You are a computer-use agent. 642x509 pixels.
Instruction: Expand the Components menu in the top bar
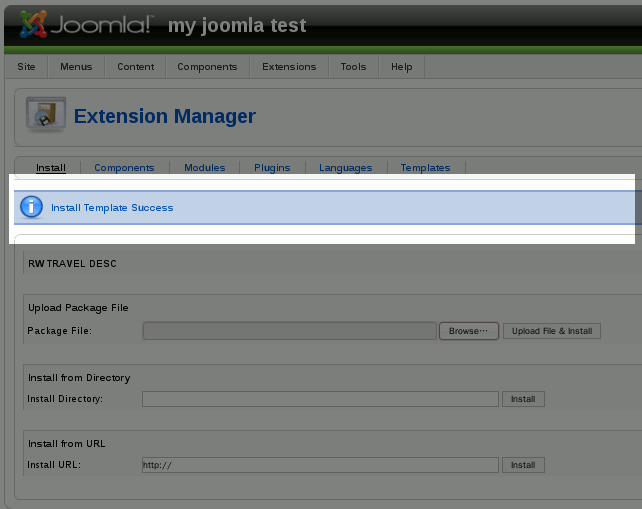pyautogui.click(x=207, y=67)
